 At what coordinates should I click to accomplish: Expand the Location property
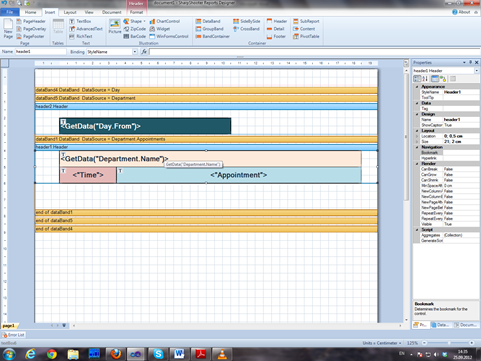417,136
